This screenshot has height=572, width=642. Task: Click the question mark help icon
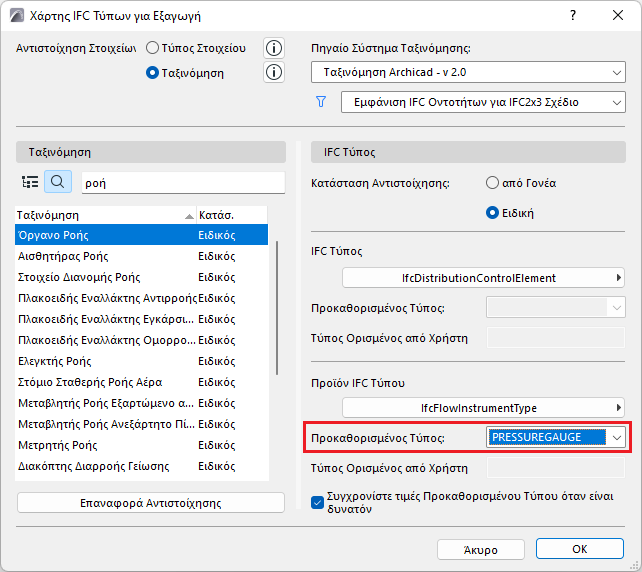coord(573,16)
